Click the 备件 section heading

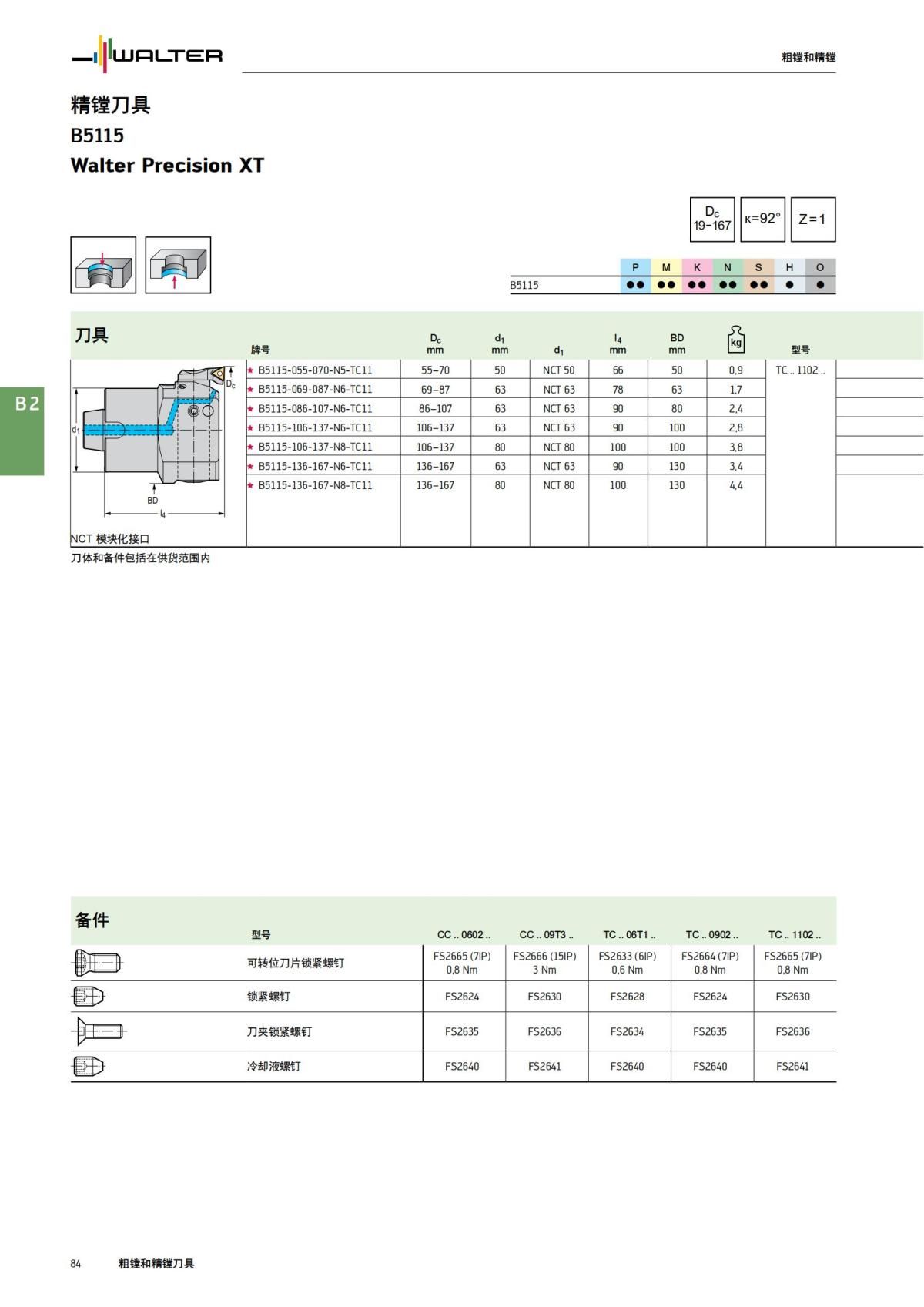pyautogui.click(x=92, y=920)
